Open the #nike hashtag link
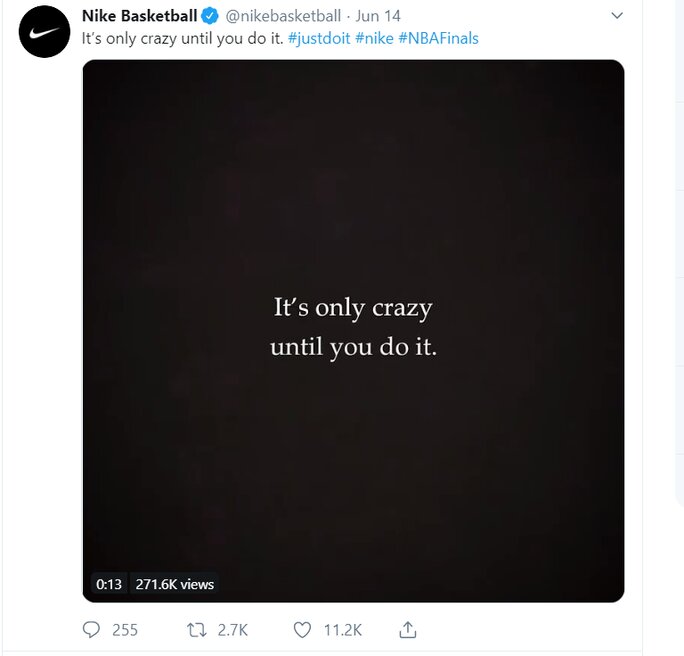The image size is (684, 656). [x=374, y=38]
